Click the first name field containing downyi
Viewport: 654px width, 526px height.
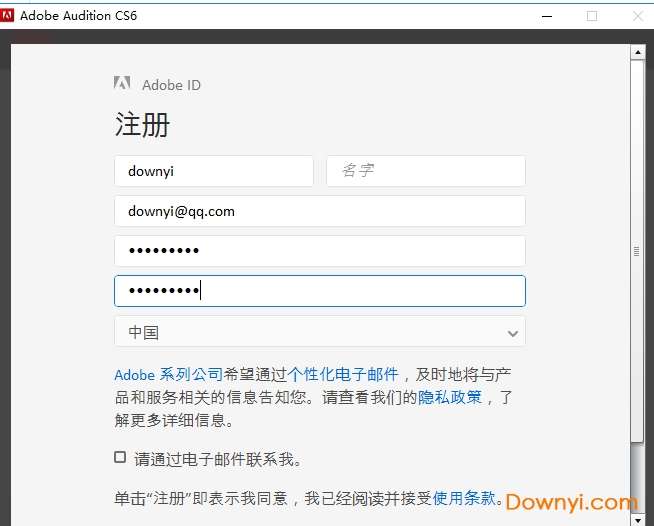point(214,171)
